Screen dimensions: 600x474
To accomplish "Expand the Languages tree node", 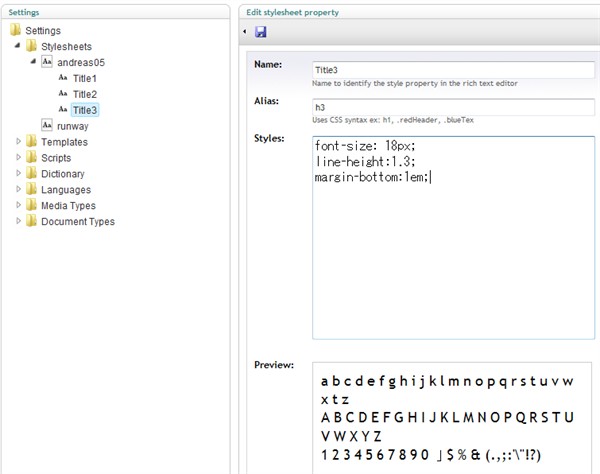I will click(18, 189).
